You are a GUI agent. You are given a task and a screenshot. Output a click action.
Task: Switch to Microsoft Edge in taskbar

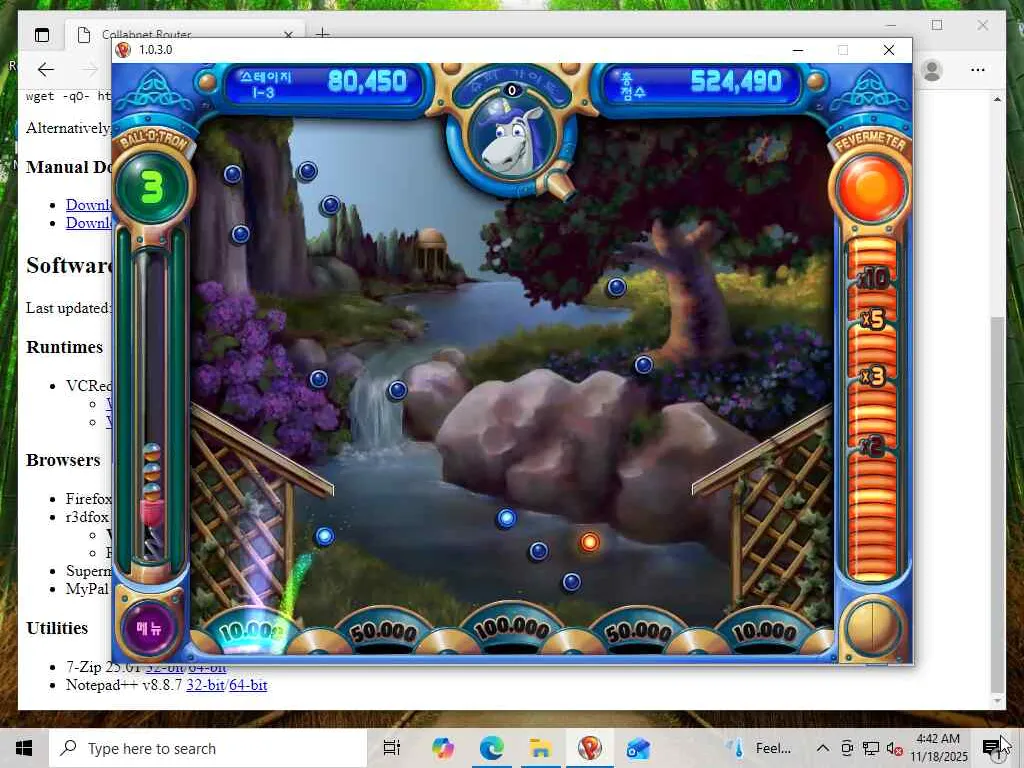click(x=492, y=748)
